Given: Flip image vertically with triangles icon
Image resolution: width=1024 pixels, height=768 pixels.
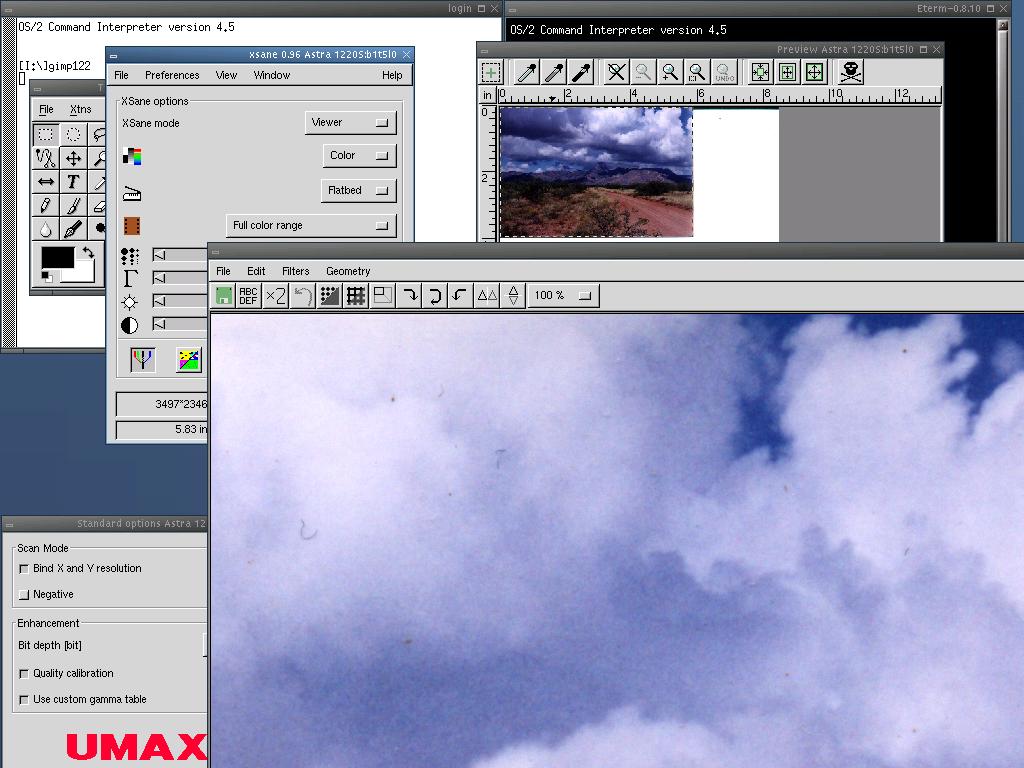Looking at the screenshot, I should click(x=513, y=296).
